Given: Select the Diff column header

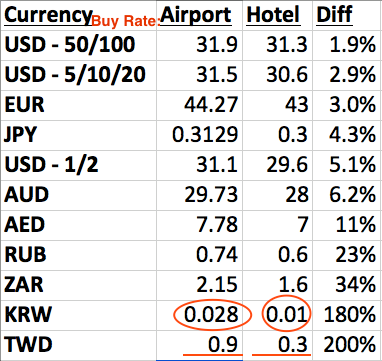Looking at the screenshot, I should click(x=334, y=15).
